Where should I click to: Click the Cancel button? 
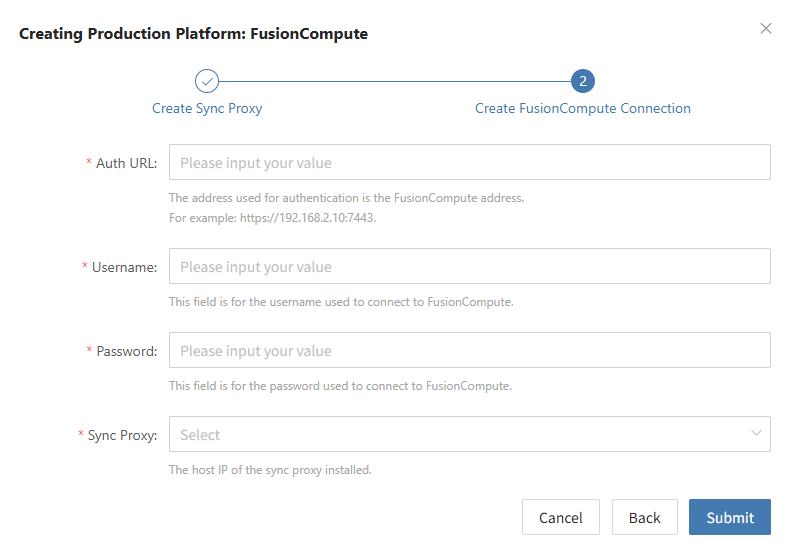point(561,517)
